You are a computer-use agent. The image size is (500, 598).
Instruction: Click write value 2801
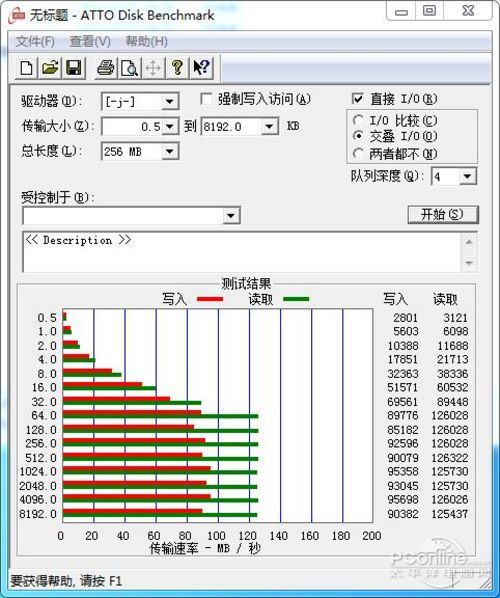406,318
